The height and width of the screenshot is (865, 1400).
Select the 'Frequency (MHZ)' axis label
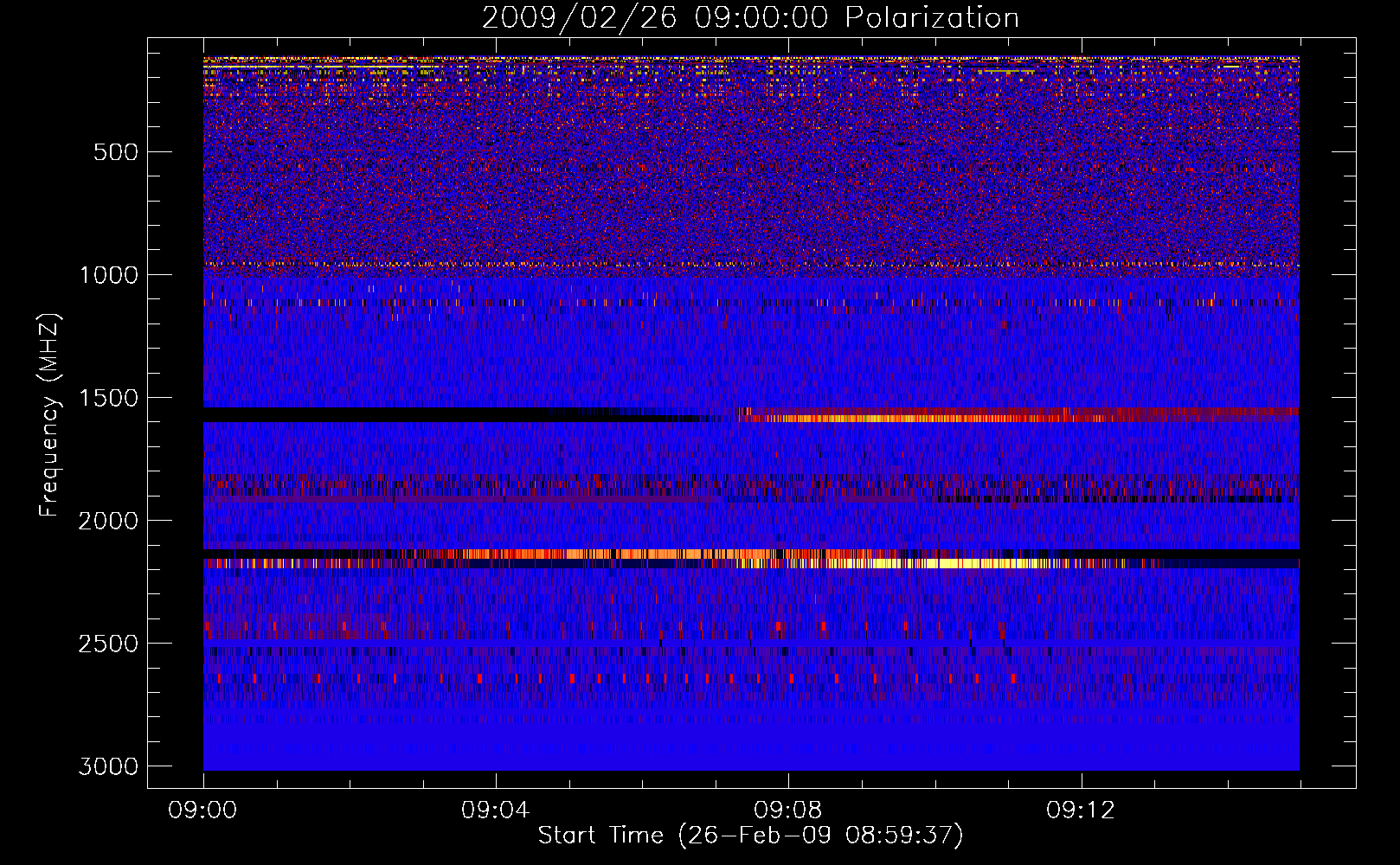(x=49, y=415)
